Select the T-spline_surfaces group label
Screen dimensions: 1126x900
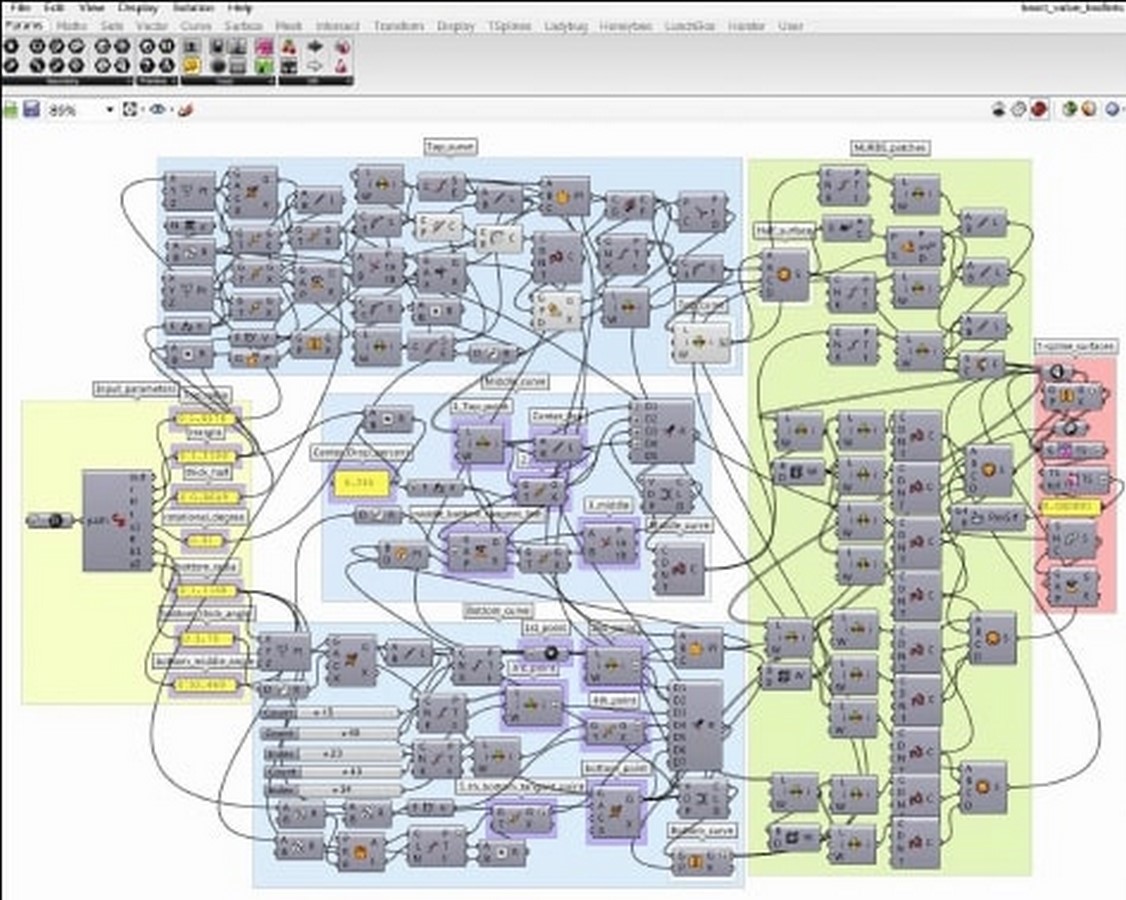(x=1076, y=346)
